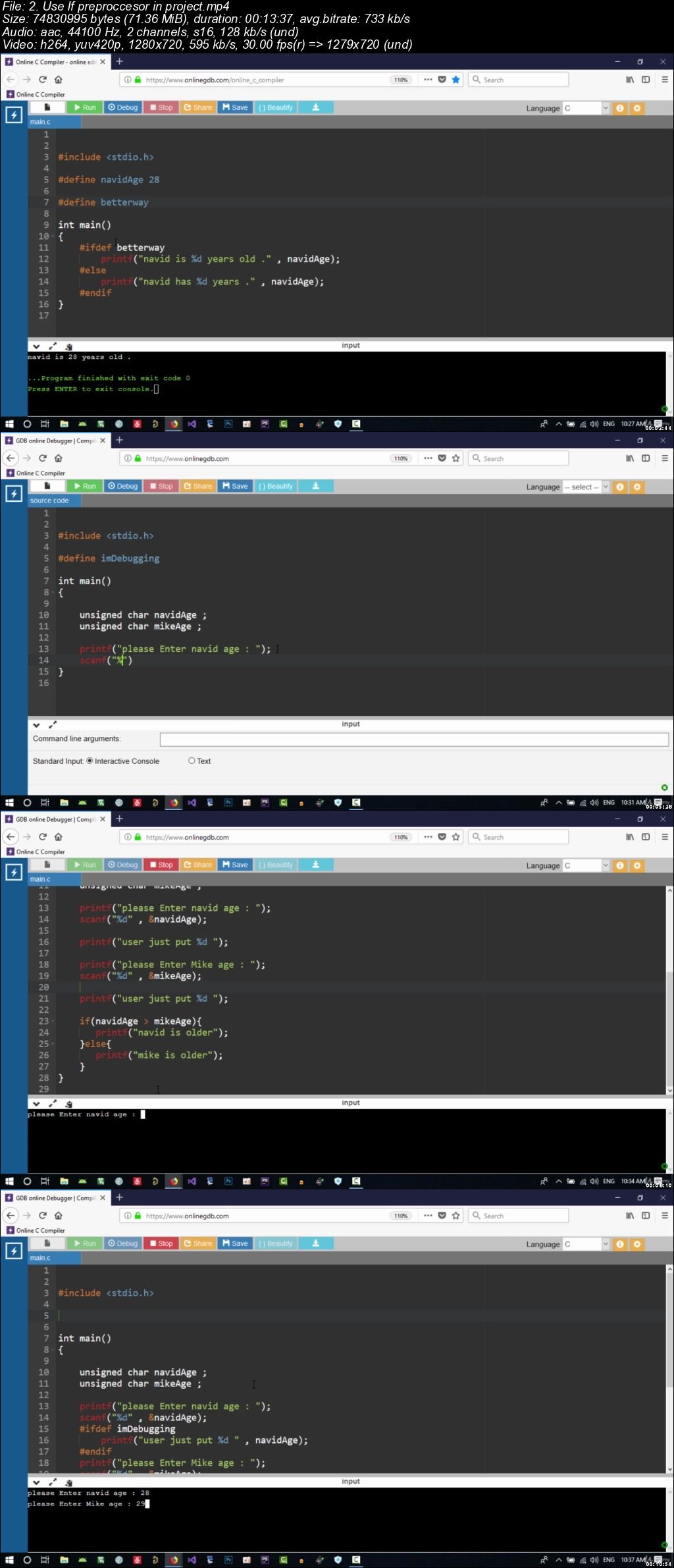Select the main.c tab in the 10:37 AM frame

(55, 1258)
